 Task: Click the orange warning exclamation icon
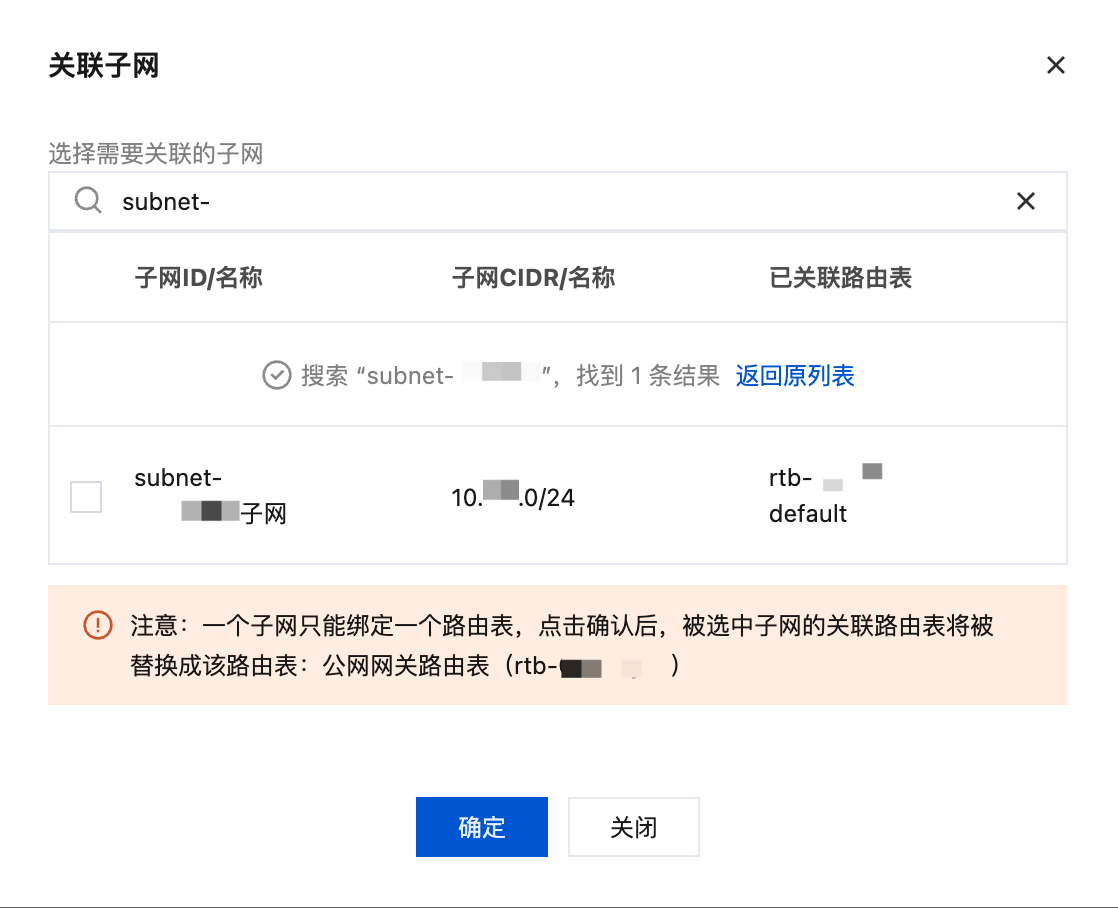97,626
